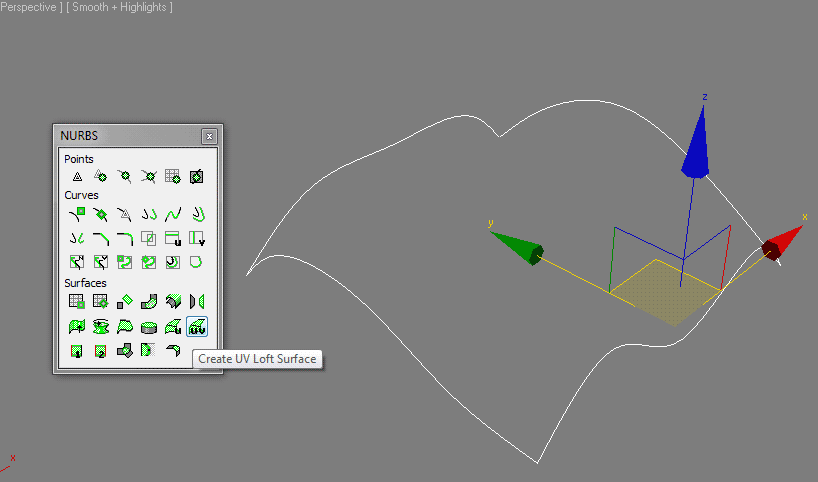Select the Create CV Curve tool
This screenshot has height=482, width=818.
click(x=77, y=214)
